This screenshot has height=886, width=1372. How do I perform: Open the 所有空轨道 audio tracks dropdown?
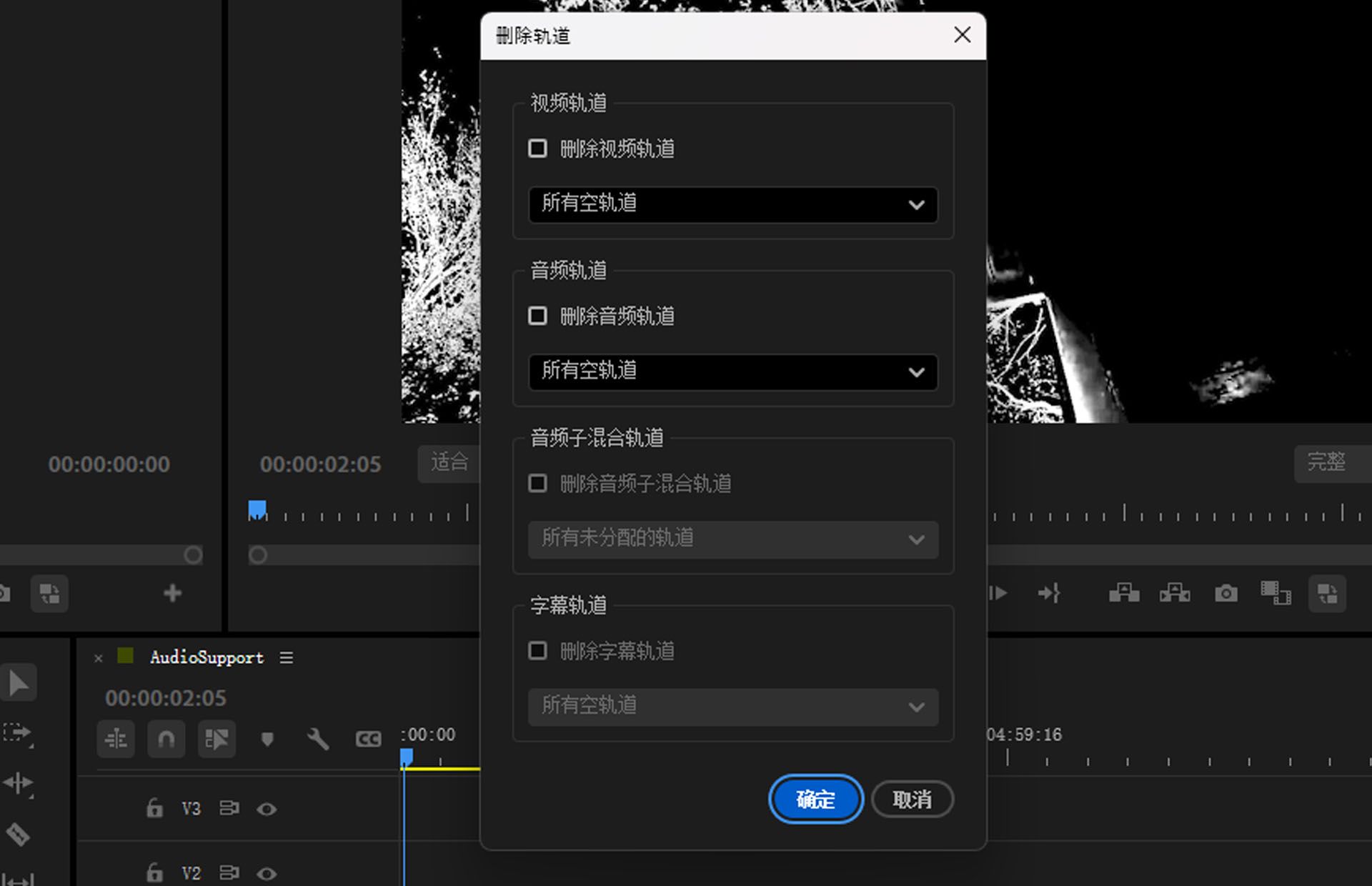tap(732, 372)
